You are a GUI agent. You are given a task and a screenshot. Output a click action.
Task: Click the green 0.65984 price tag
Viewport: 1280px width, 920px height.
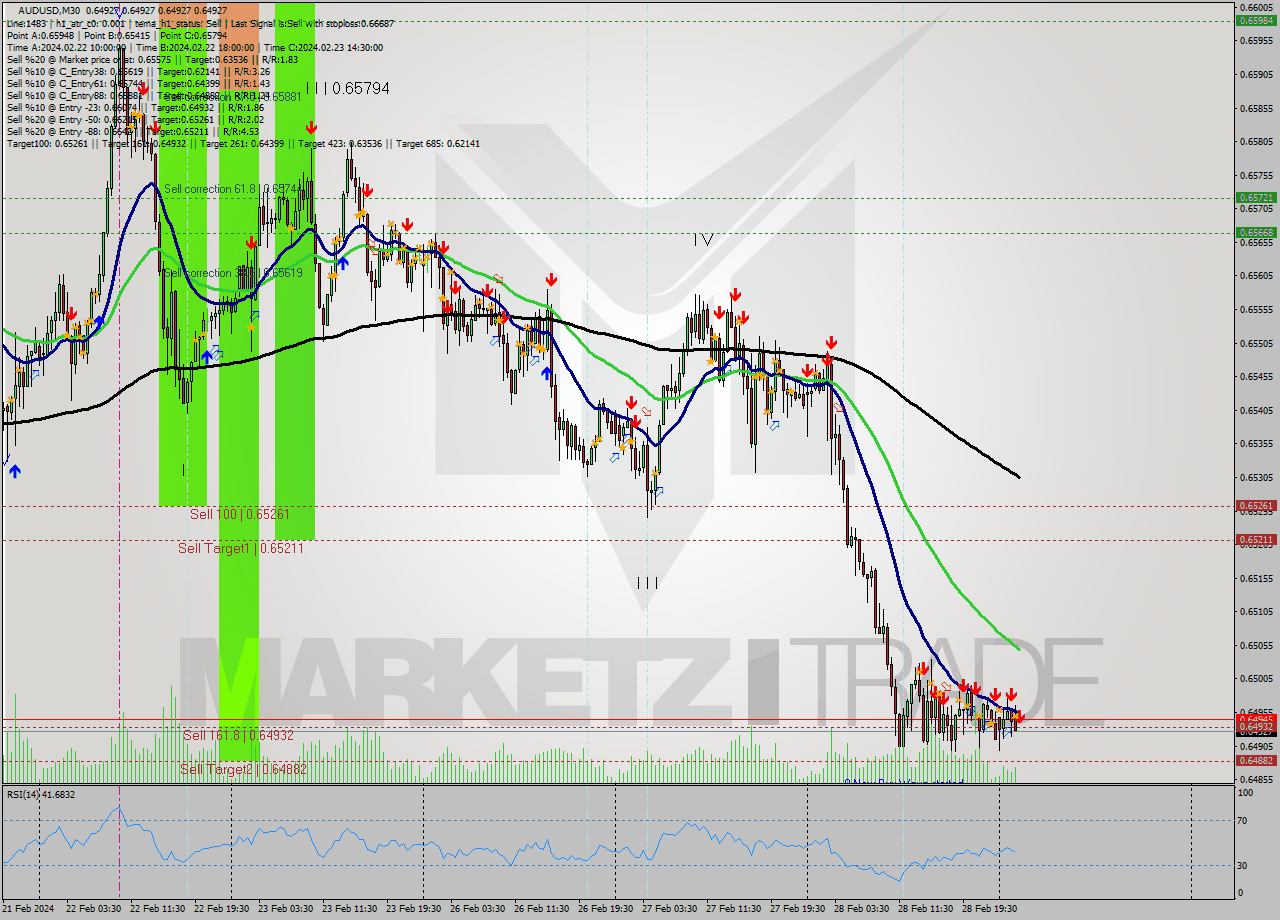coord(1256,20)
